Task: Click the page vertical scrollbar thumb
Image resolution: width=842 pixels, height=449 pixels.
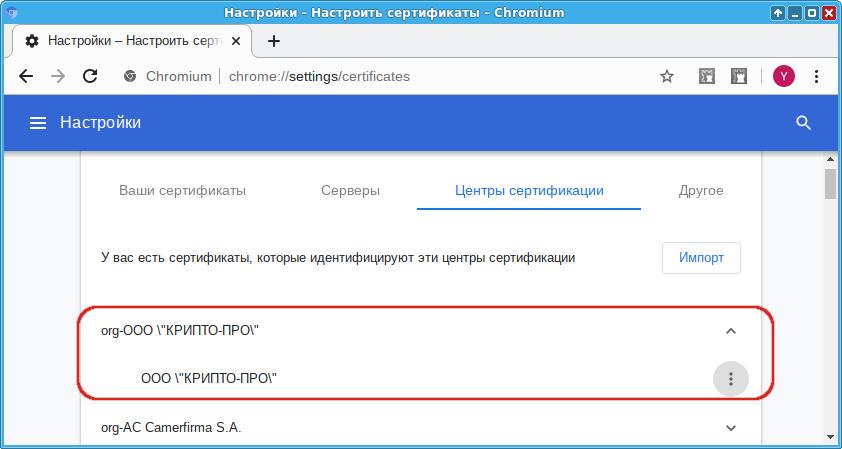Action: (830, 184)
